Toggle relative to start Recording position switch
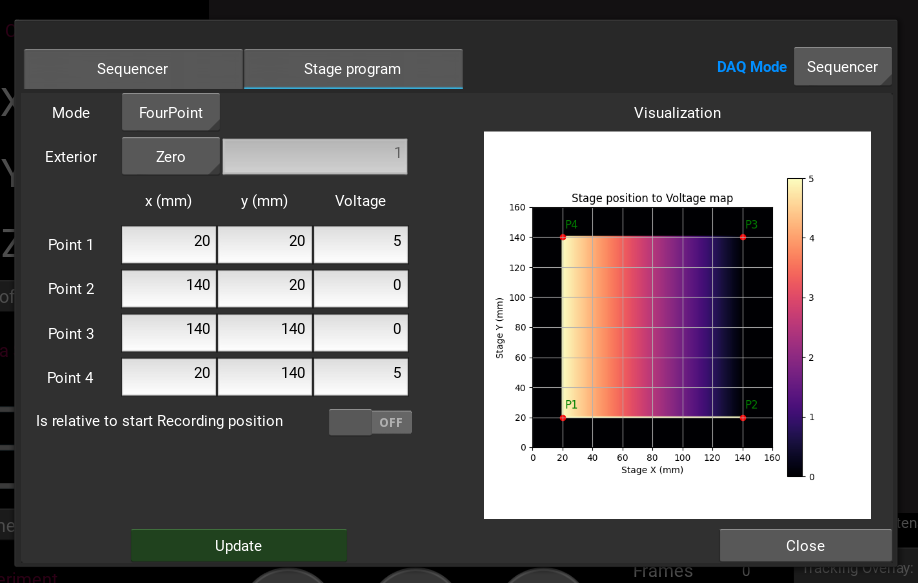 tap(370, 422)
